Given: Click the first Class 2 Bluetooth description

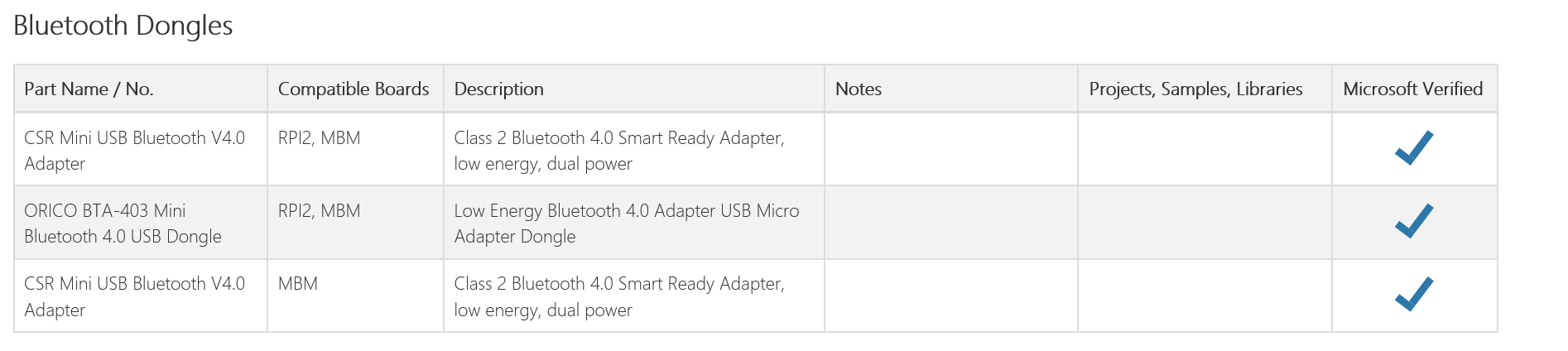Looking at the screenshot, I should pos(619,151).
